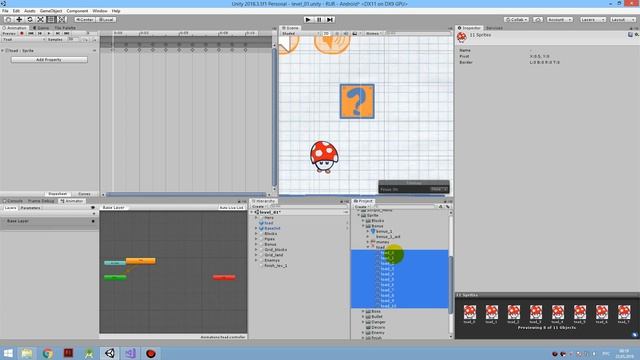Switch to the Game tab
This screenshot has height=360, width=640.
pyautogui.click(x=41, y=28)
